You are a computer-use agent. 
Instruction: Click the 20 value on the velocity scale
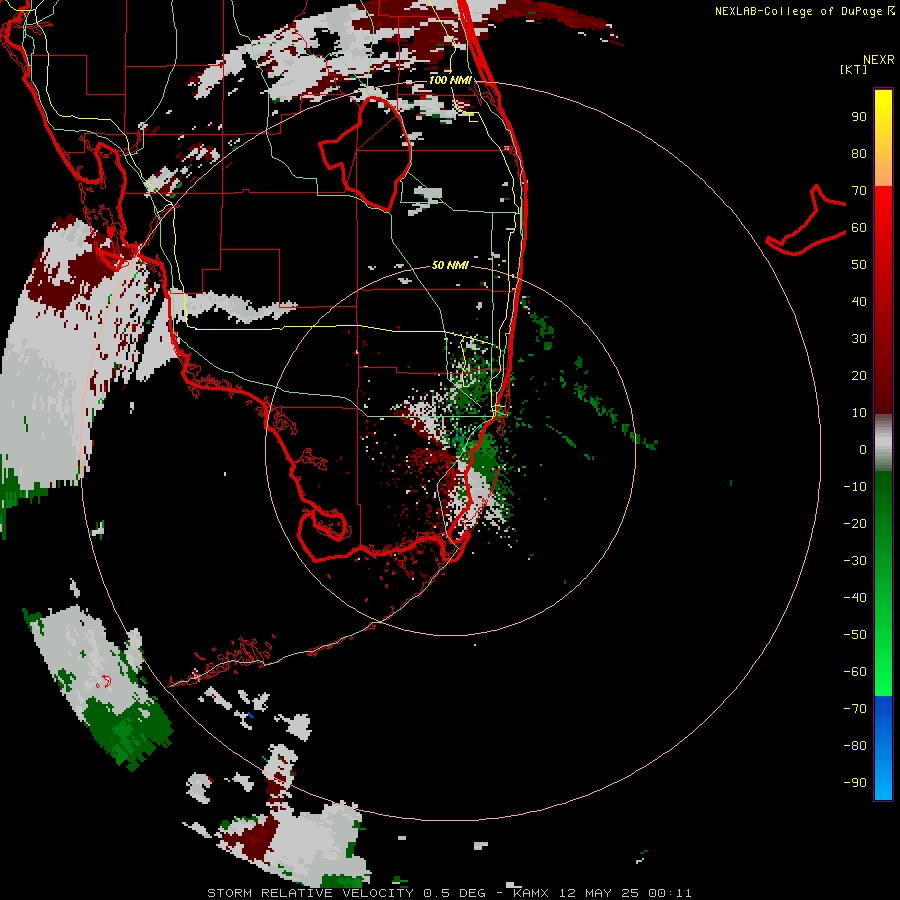pyautogui.click(x=859, y=376)
